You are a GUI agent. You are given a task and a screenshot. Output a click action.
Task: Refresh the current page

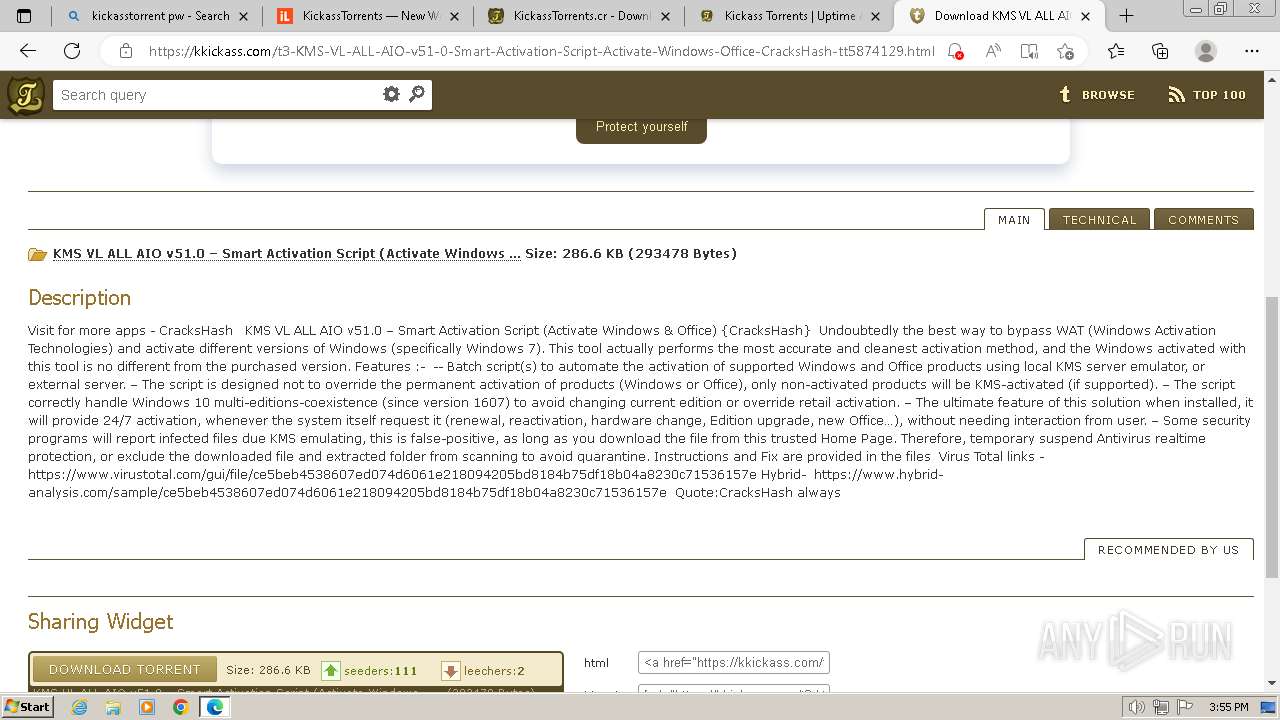click(x=72, y=51)
